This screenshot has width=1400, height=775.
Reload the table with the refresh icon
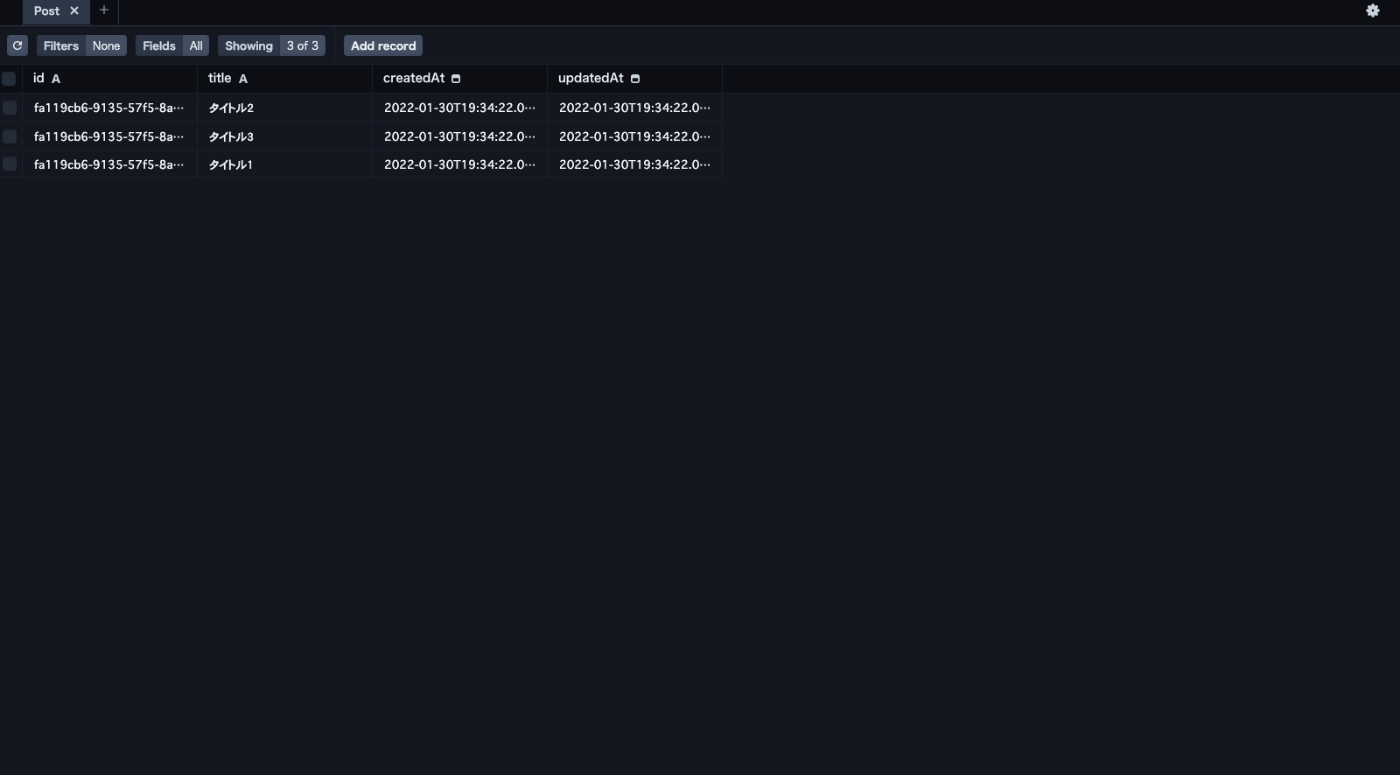click(17, 46)
